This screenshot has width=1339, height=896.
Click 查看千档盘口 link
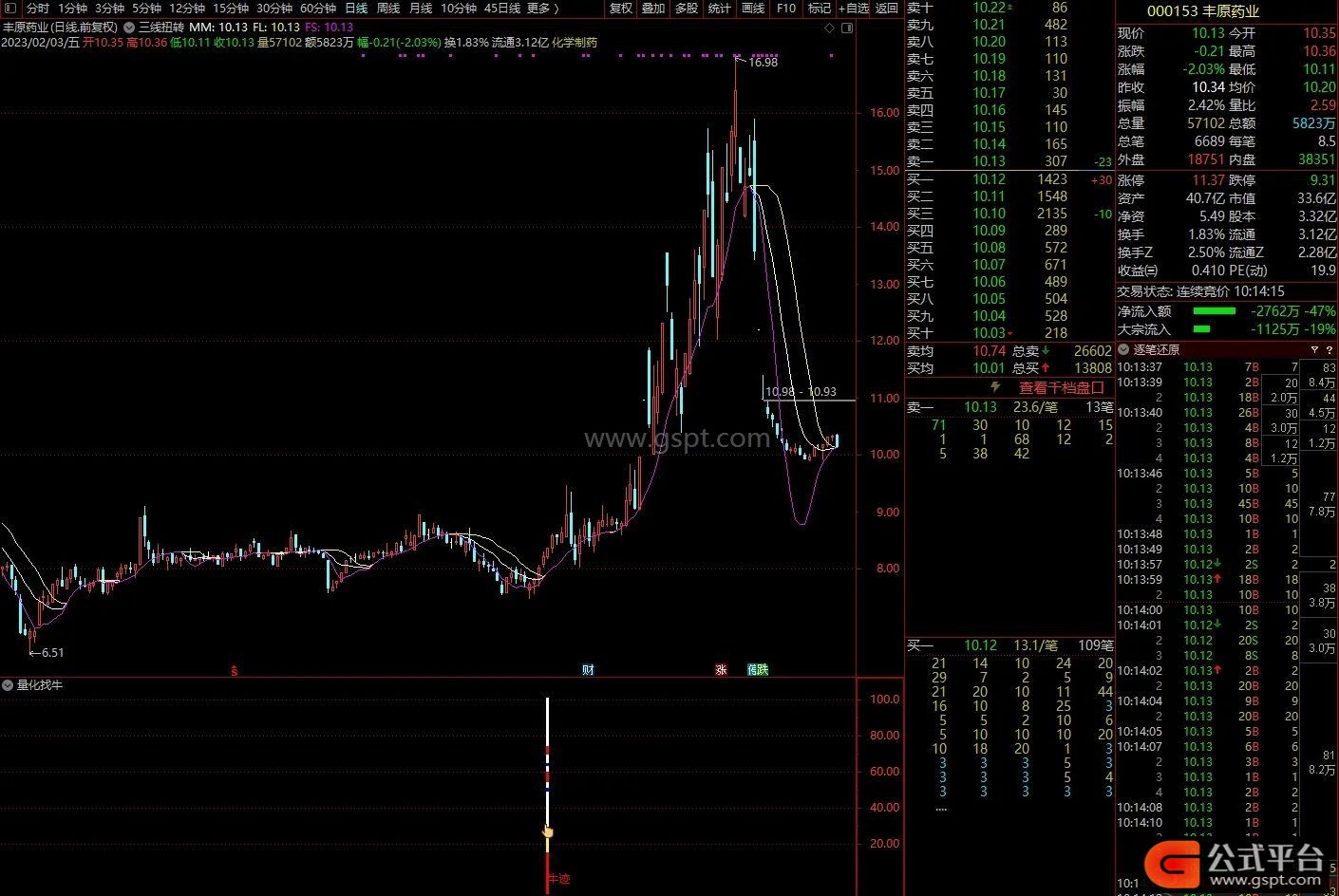click(x=1062, y=387)
